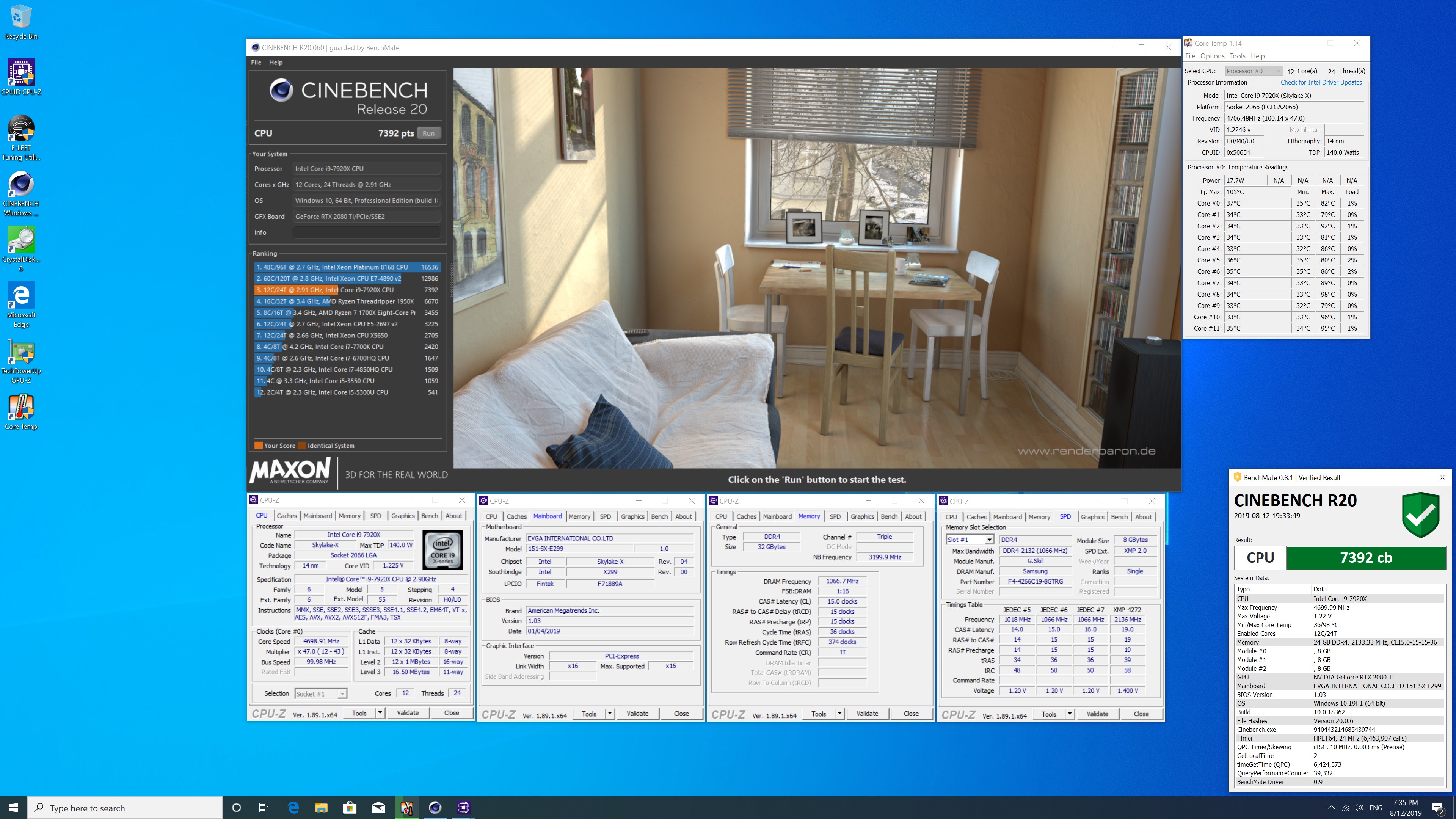Open the volume tray icon
Viewport: 1456px width, 819px height.
click(1359, 808)
